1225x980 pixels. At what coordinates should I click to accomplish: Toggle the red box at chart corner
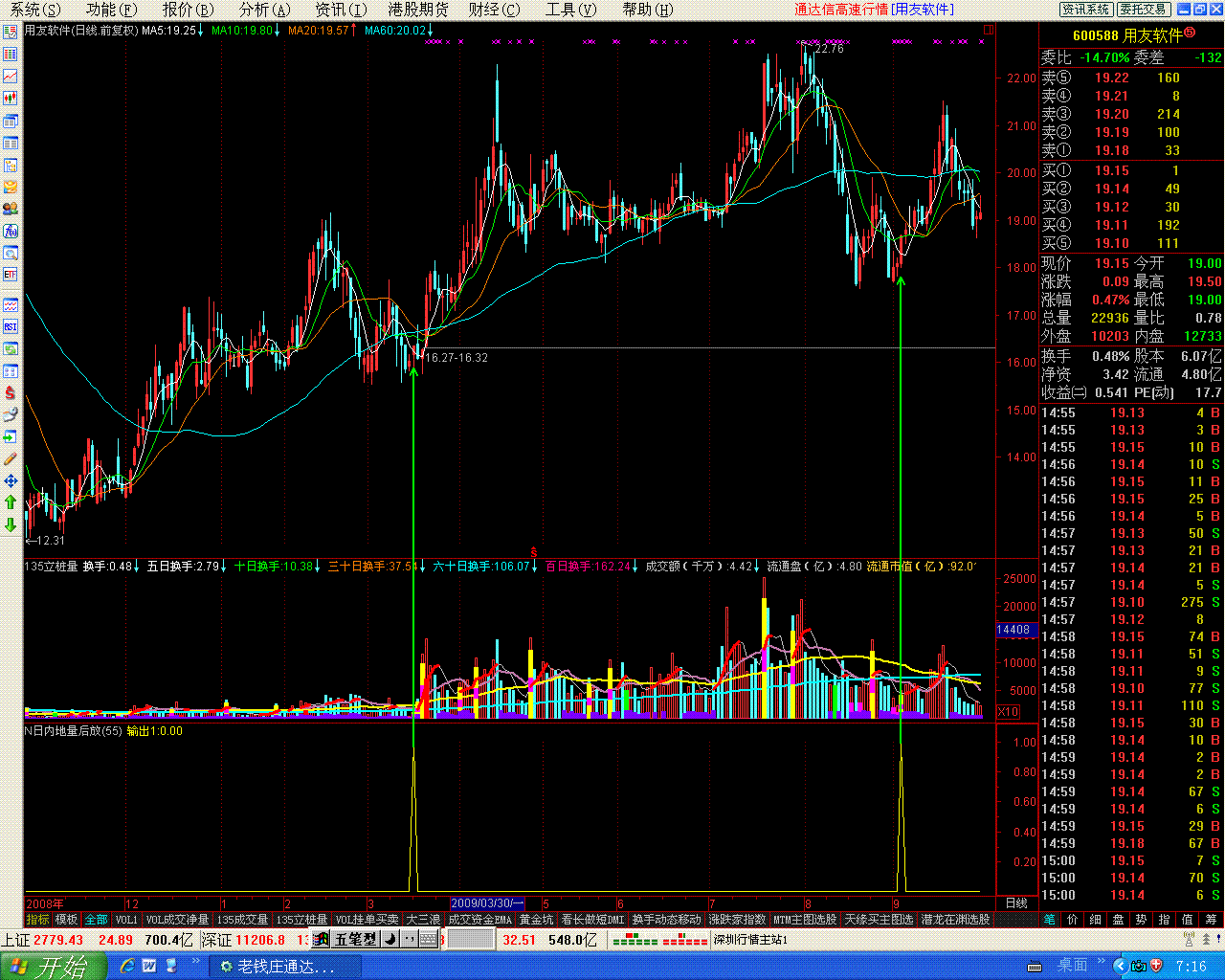click(x=989, y=30)
